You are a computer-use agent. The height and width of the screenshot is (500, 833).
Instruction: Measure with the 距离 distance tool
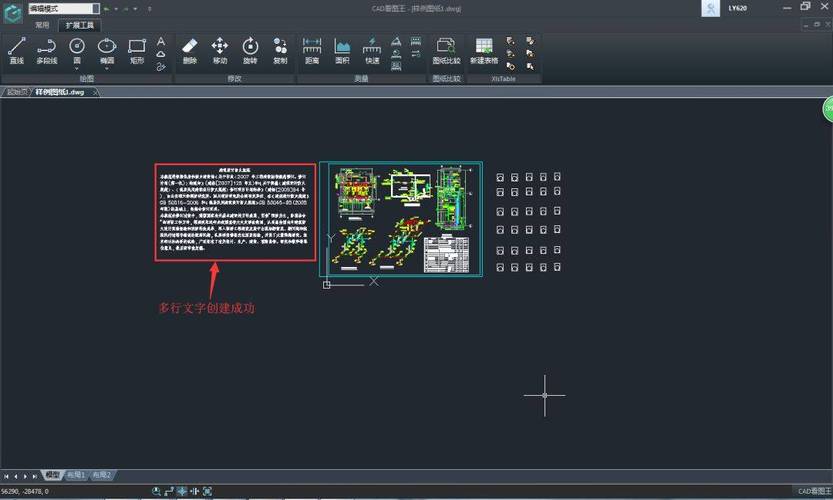312,50
